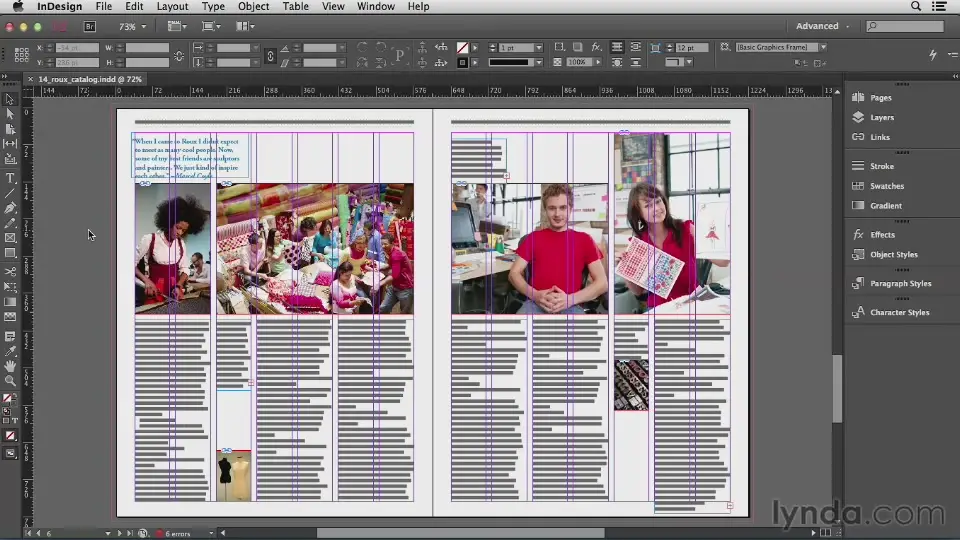Select the Scissors tool

[10, 271]
